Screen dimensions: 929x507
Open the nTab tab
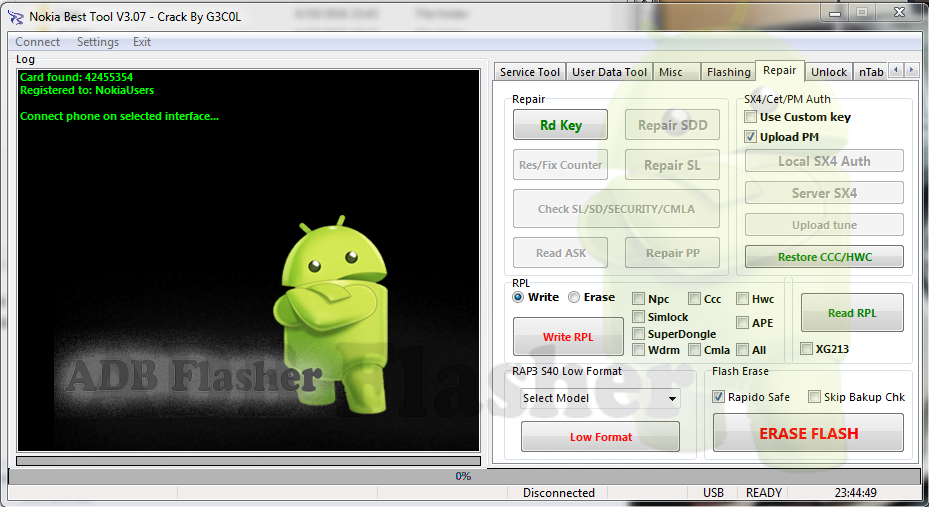[871, 72]
